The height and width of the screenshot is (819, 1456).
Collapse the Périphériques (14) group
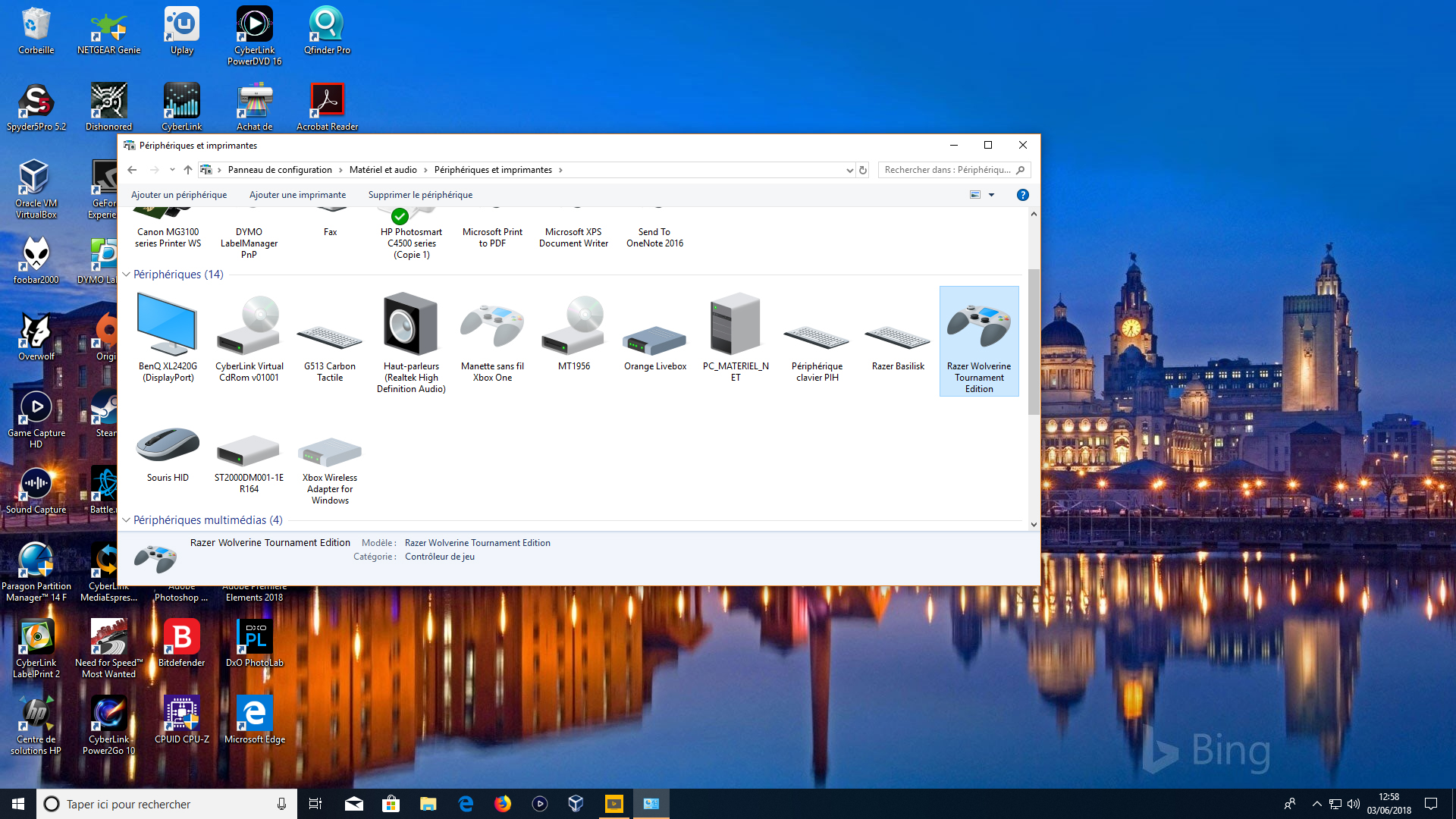[x=127, y=275]
